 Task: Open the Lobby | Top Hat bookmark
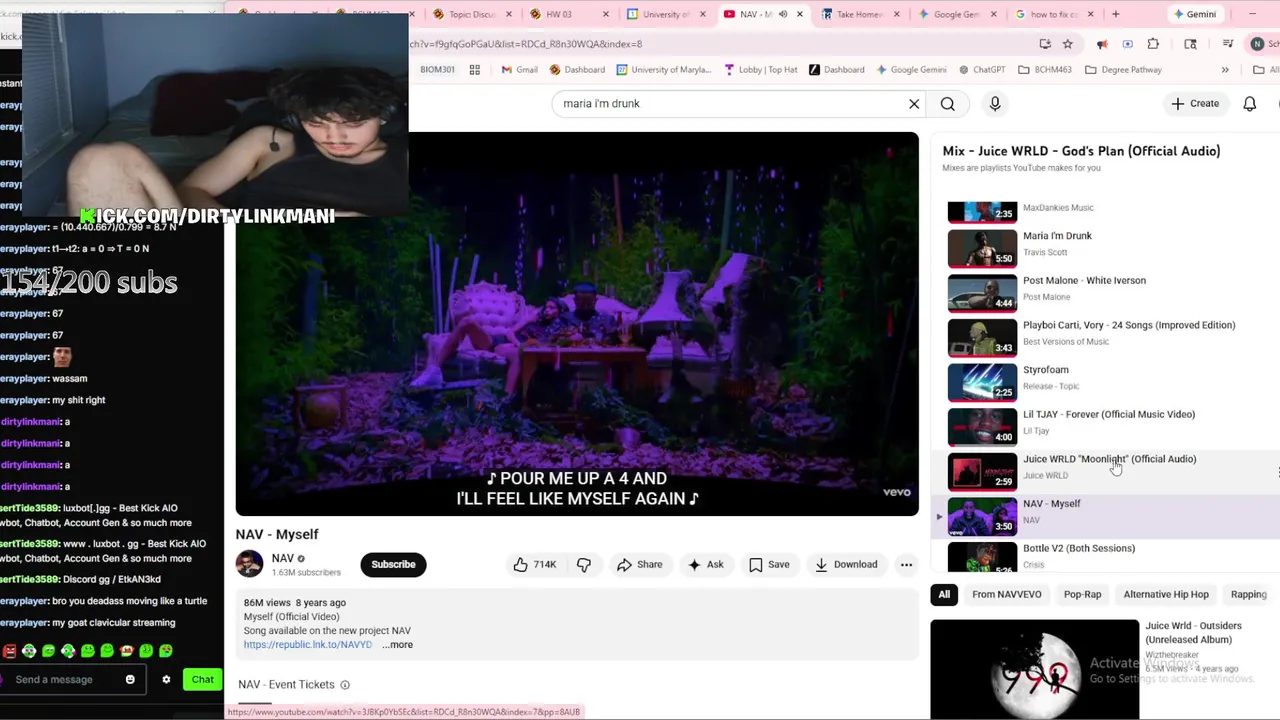tap(760, 70)
